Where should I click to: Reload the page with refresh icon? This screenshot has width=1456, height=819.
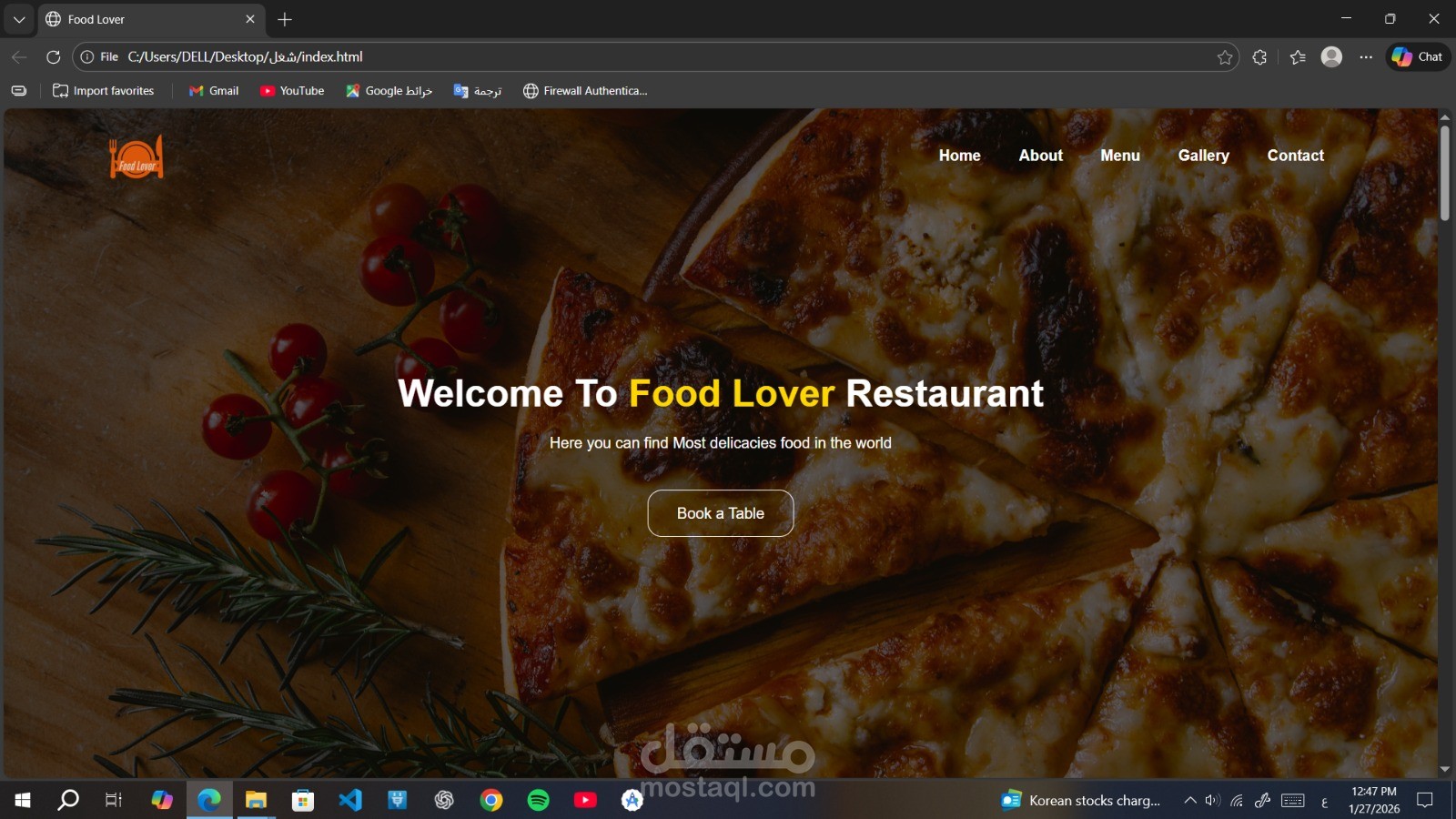coord(53,56)
